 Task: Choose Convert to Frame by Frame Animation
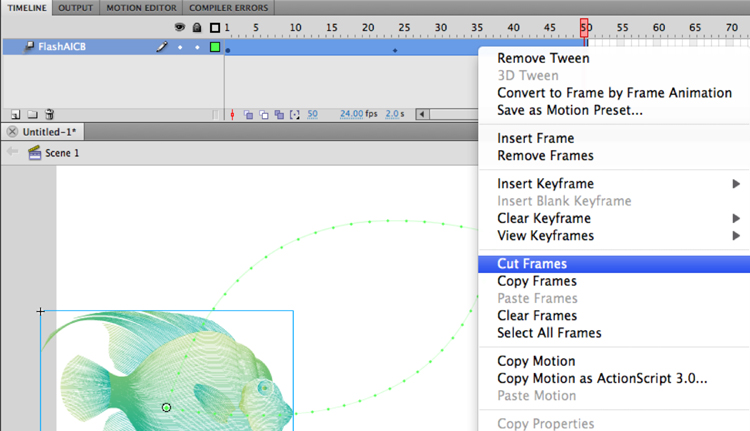click(615, 93)
